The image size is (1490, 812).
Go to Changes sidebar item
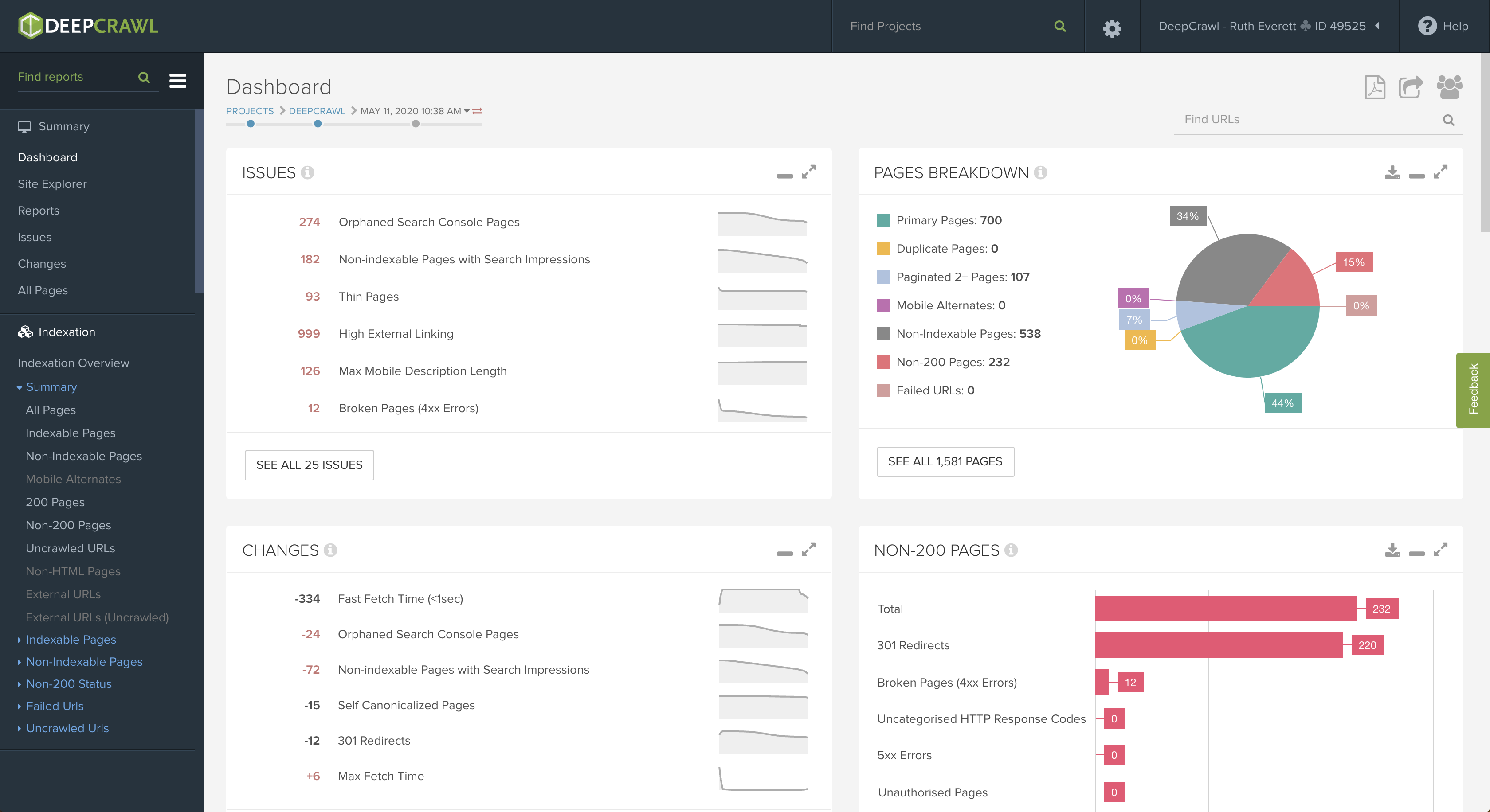(42, 264)
